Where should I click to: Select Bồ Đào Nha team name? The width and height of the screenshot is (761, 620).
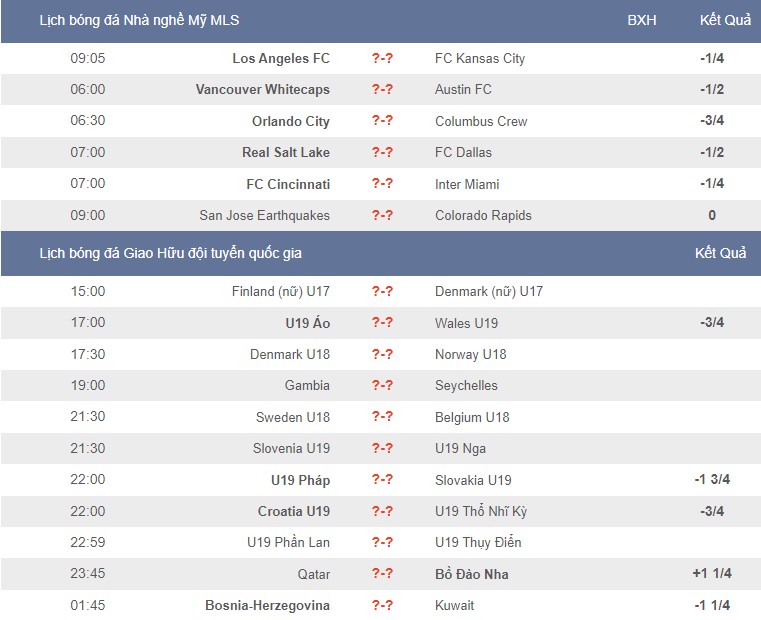tap(472, 574)
